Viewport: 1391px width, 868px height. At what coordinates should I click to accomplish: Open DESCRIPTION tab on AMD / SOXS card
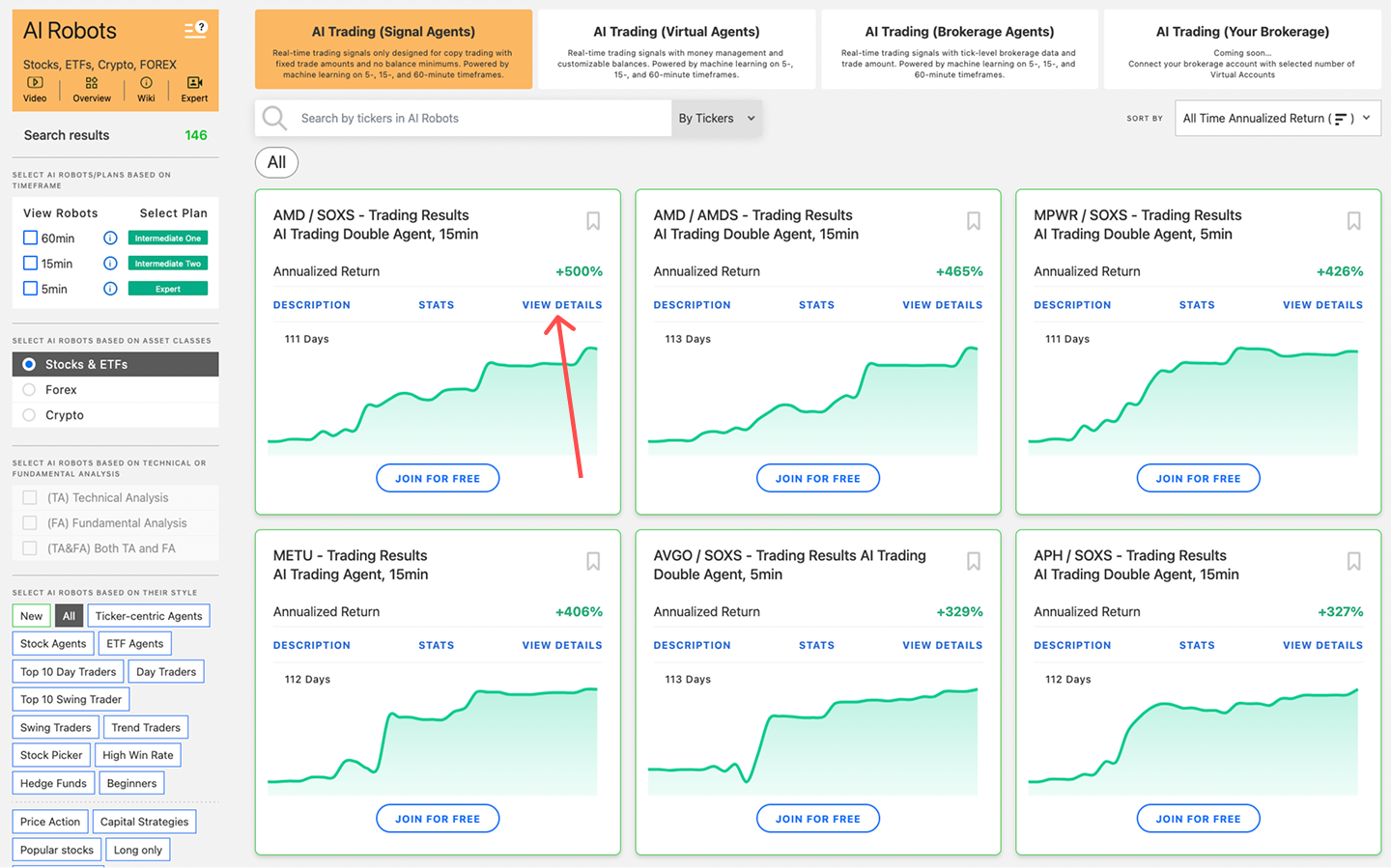click(x=311, y=305)
